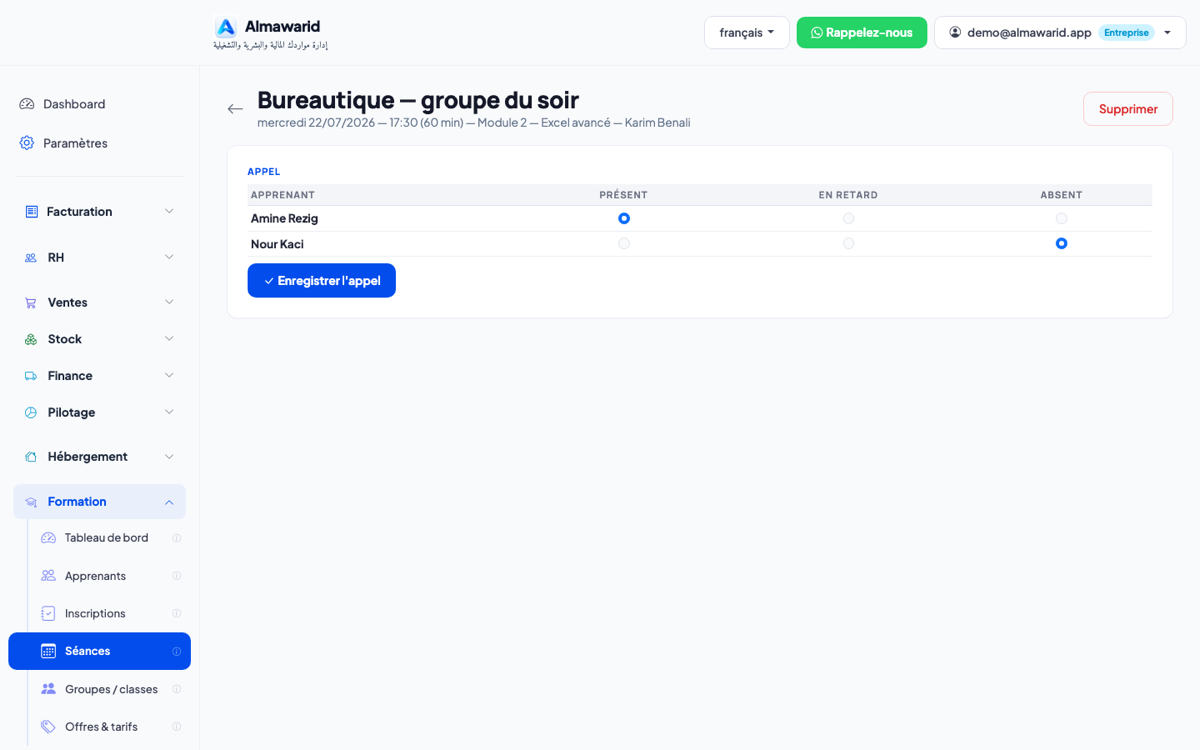Select Absent radio for Nour Kaci
Image resolution: width=1200 pixels, height=750 pixels.
click(1062, 243)
